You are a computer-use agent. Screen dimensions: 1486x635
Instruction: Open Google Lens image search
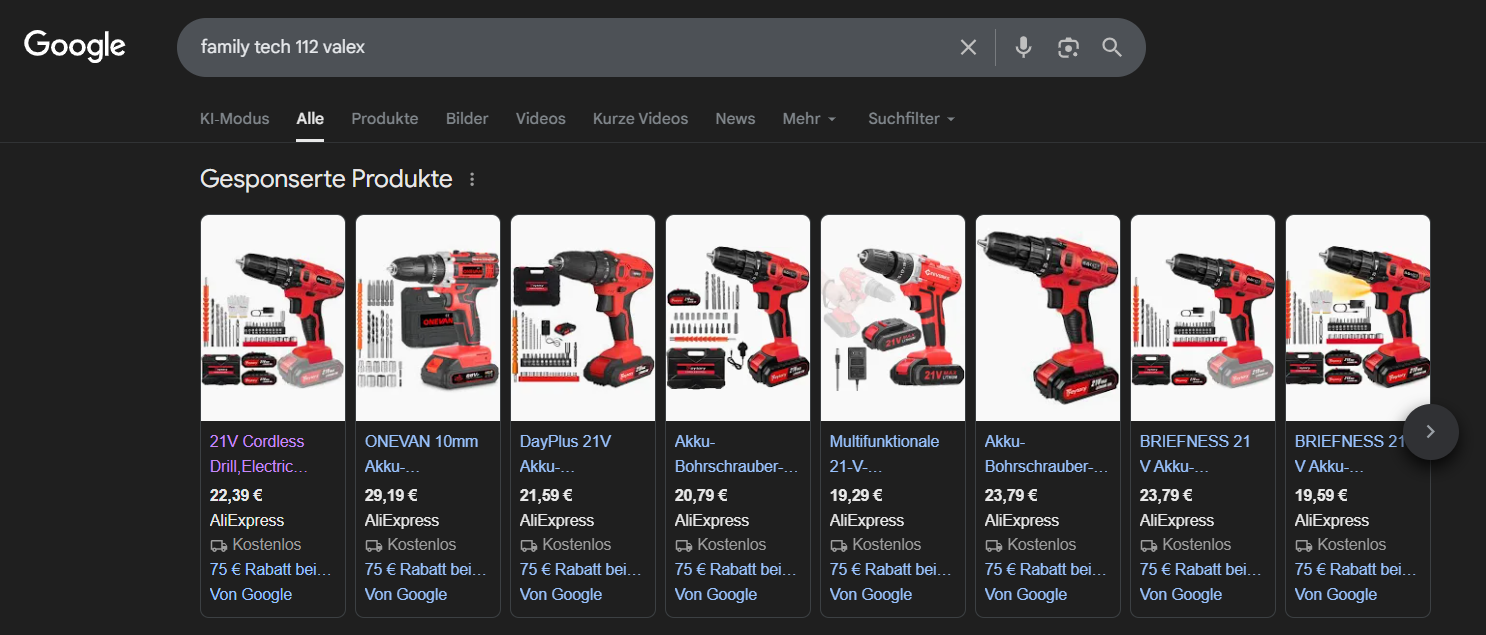click(1068, 47)
